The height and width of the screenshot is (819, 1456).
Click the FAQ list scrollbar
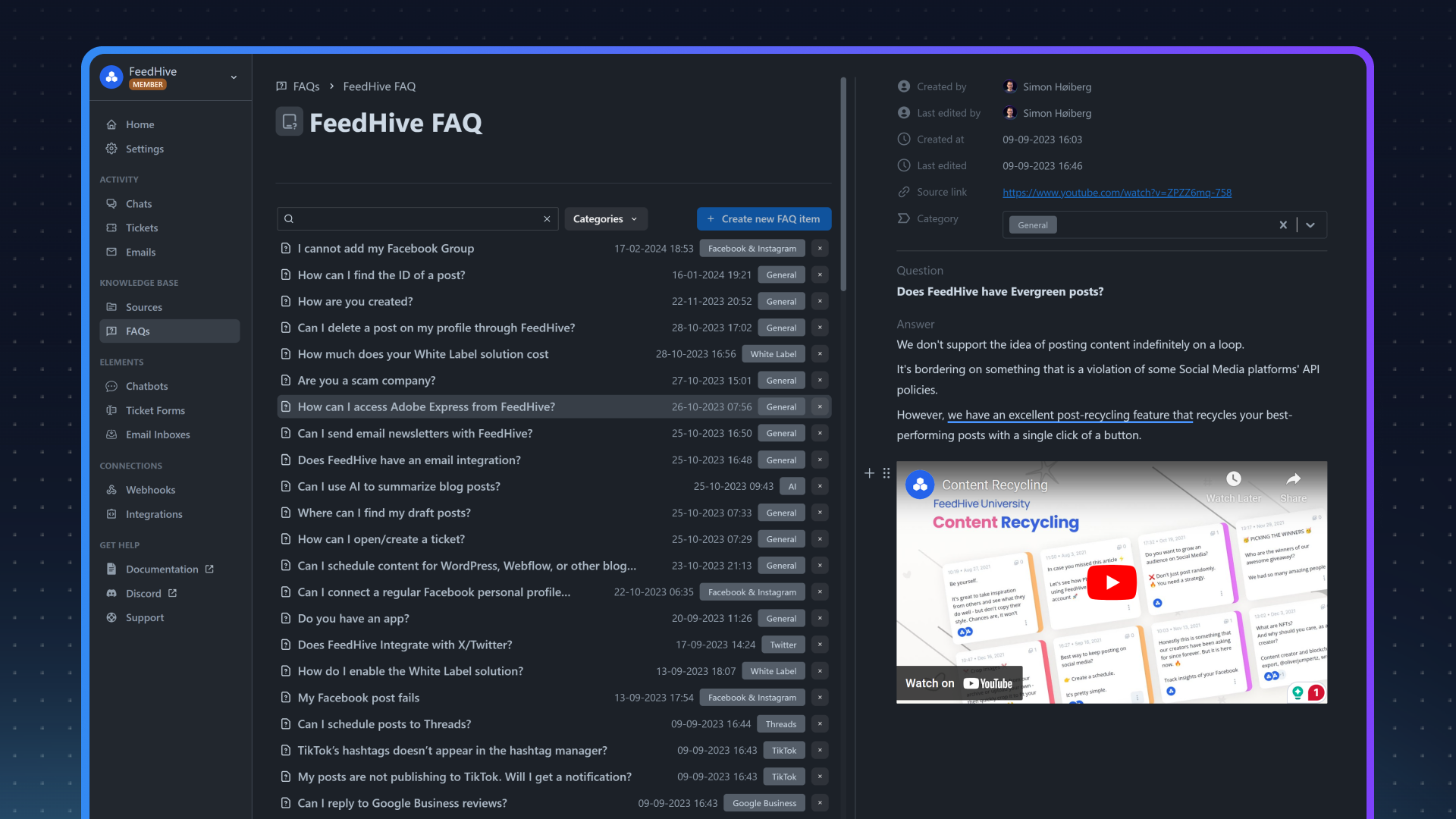tap(843, 184)
